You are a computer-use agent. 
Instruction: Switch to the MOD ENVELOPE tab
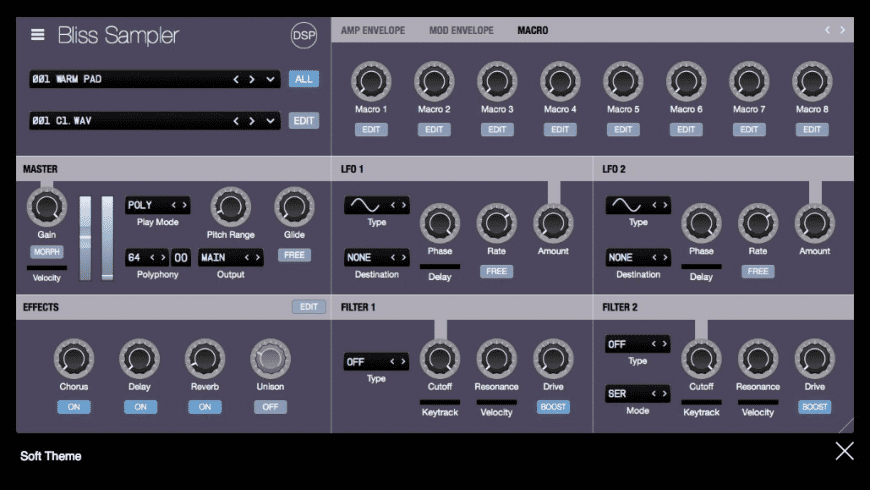461,31
